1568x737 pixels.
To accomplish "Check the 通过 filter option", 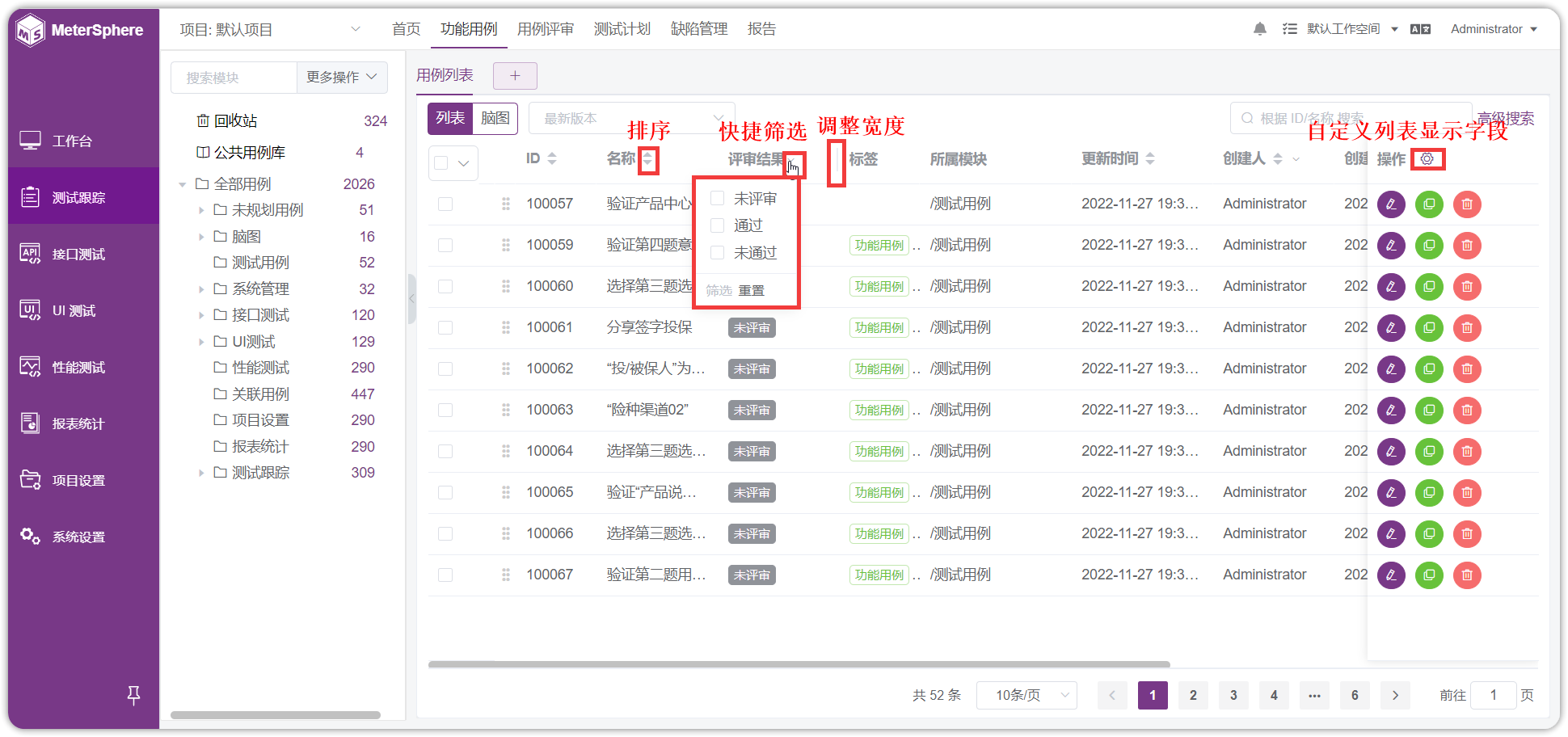I will coord(717,225).
